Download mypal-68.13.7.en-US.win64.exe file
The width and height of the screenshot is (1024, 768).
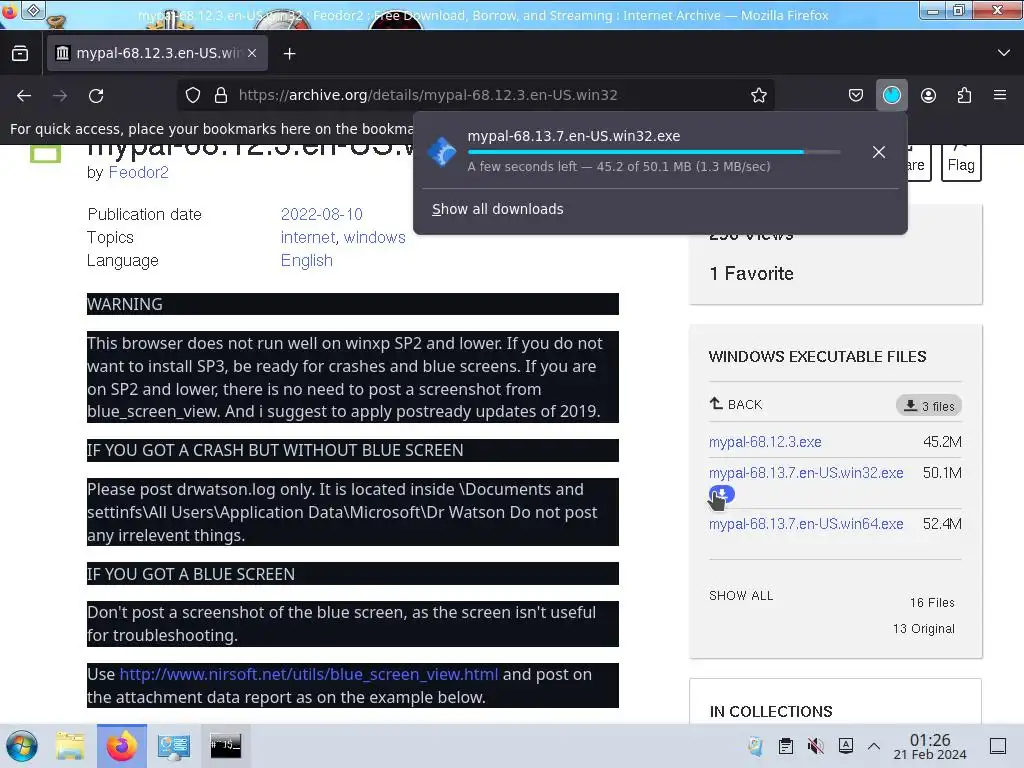click(x=806, y=524)
